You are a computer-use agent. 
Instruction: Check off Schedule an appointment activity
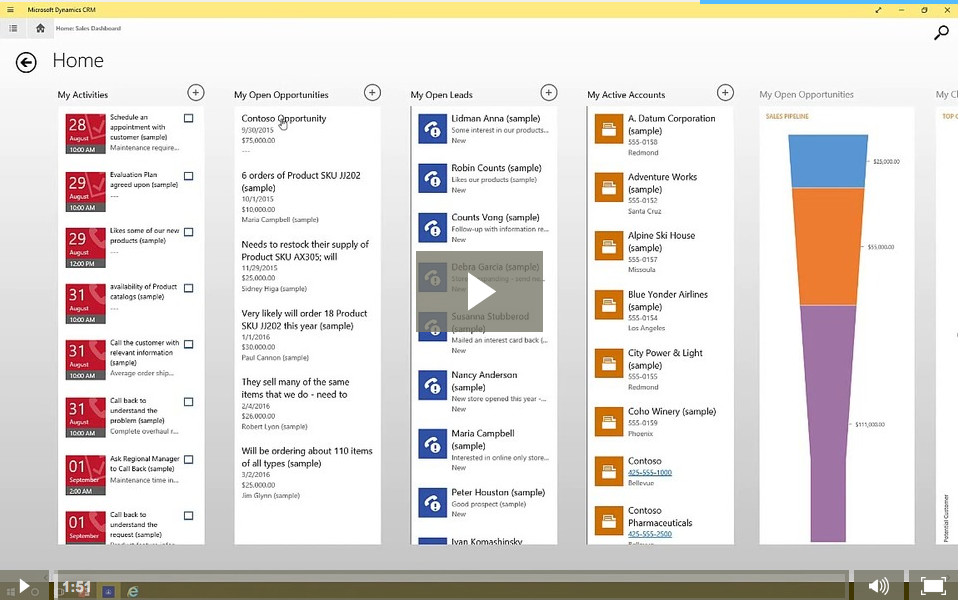coord(189,119)
